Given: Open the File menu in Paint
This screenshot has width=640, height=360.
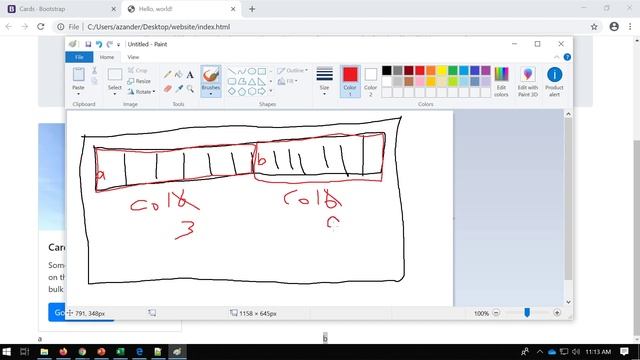Looking at the screenshot, I should coord(79,57).
